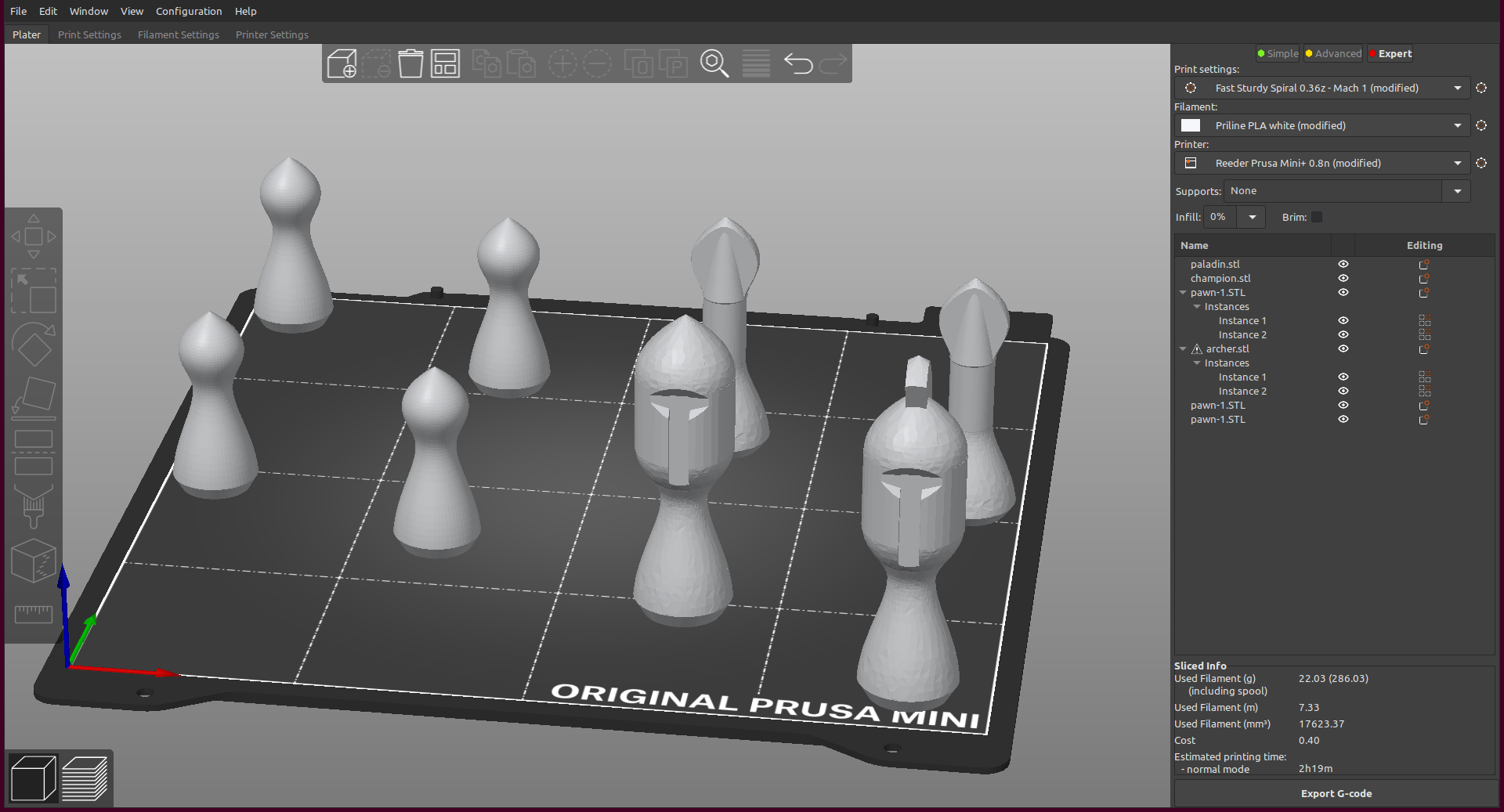Open the Configuration menu
The width and height of the screenshot is (1504, 812).
pos(189,11)
